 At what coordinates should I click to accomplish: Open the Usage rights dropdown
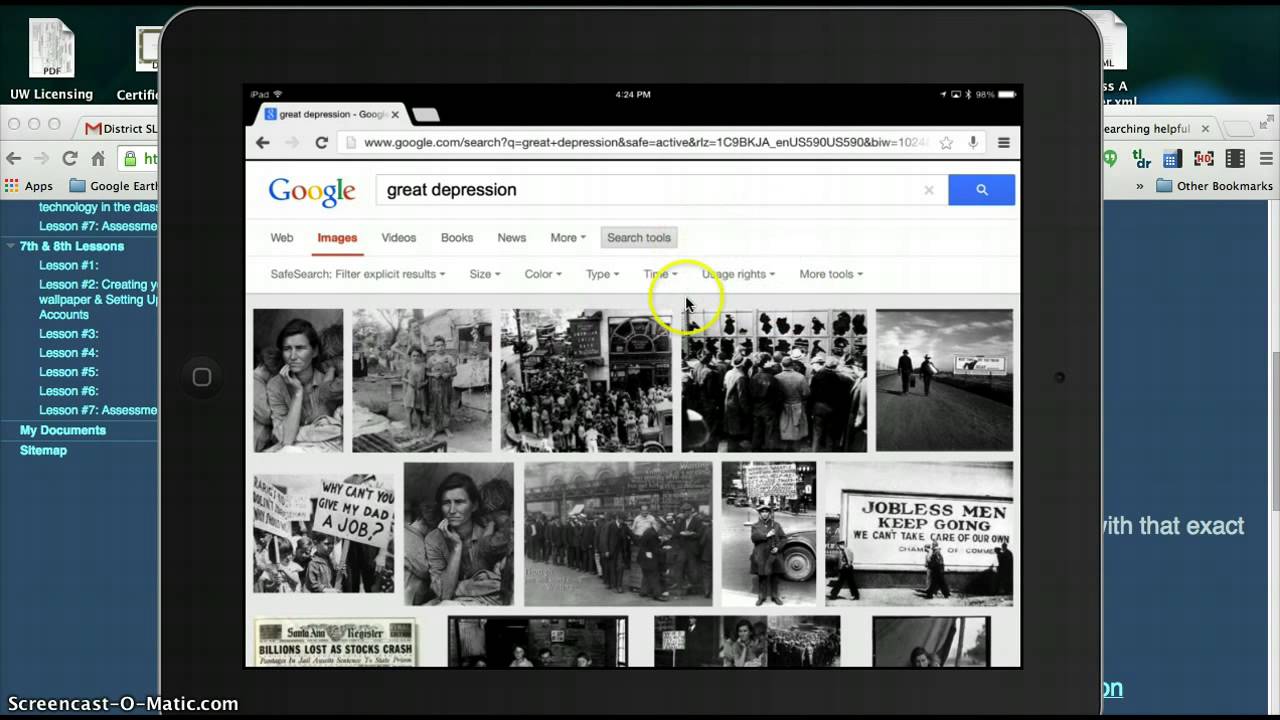738,274
